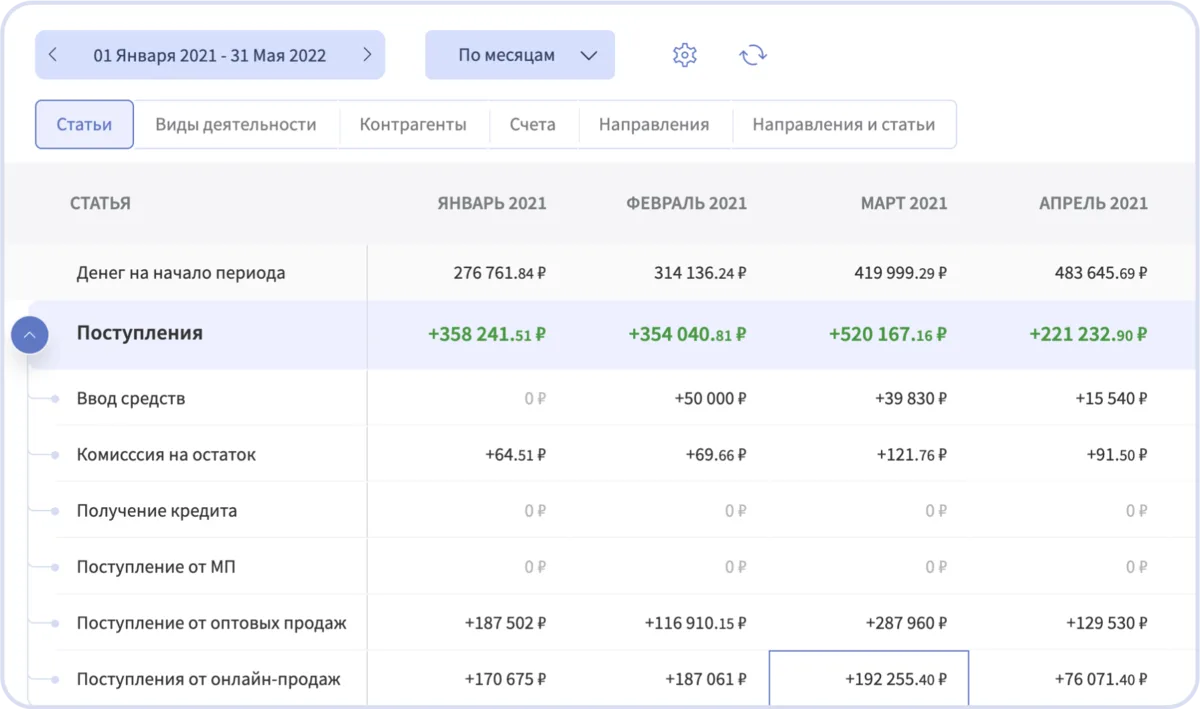Click the АПРЕЛЬ 2021 column header
Screen dimensions: 1200x709
coord(1093,203)
